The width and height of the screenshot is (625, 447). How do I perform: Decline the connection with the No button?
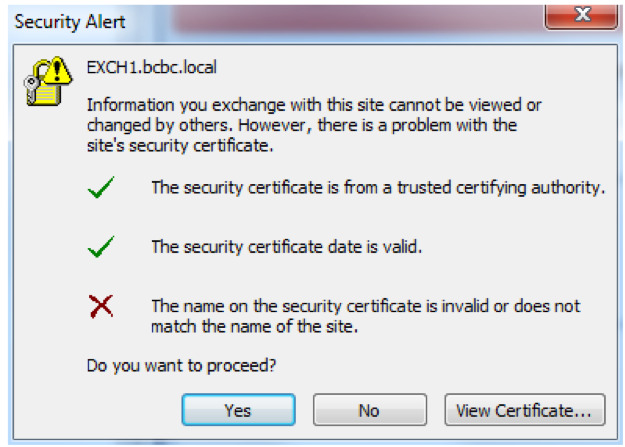(369, 410)
